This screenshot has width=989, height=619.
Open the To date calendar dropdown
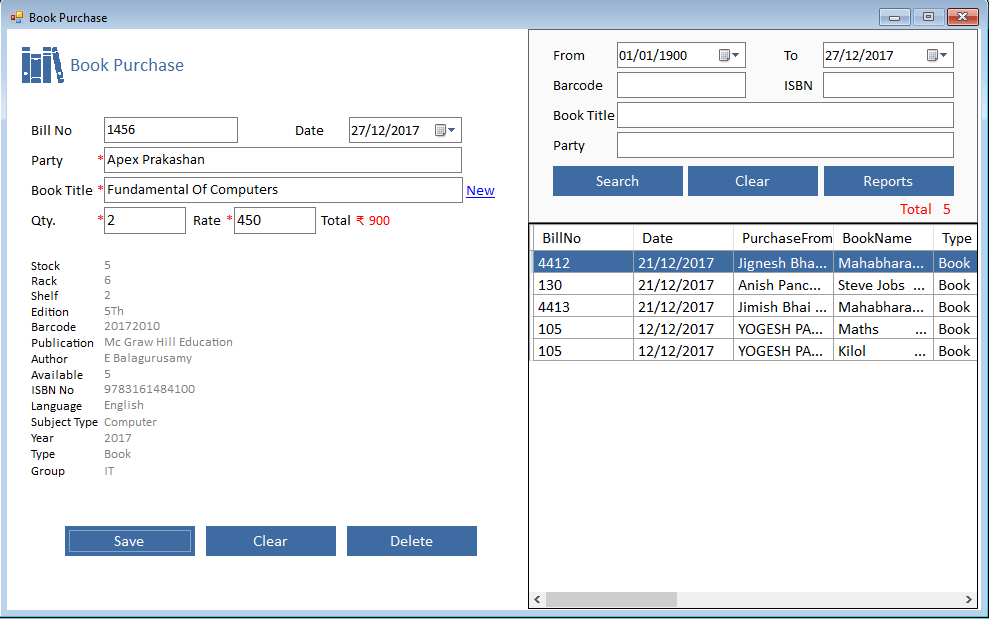coord(937,56)
